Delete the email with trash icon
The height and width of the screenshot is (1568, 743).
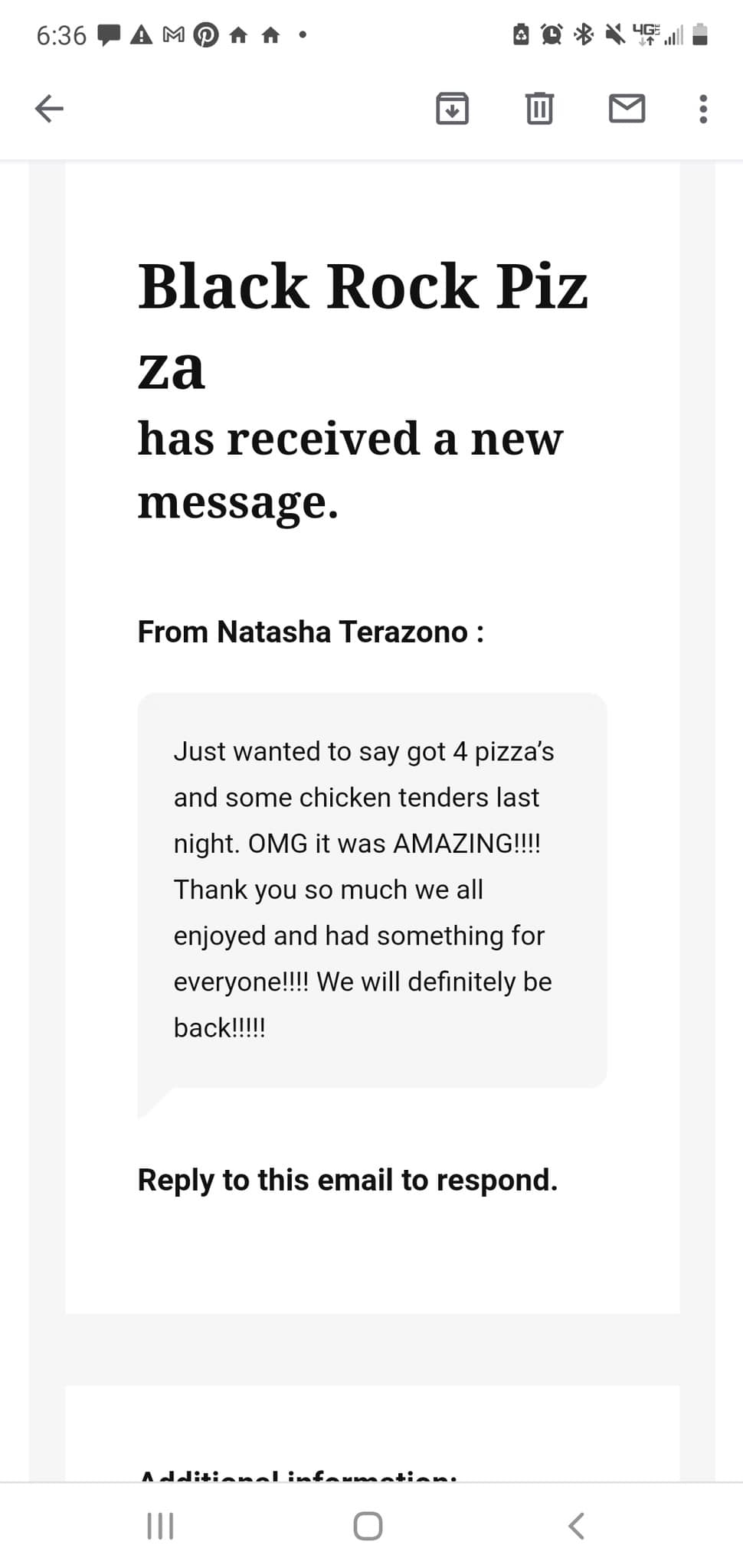point(539,108)
